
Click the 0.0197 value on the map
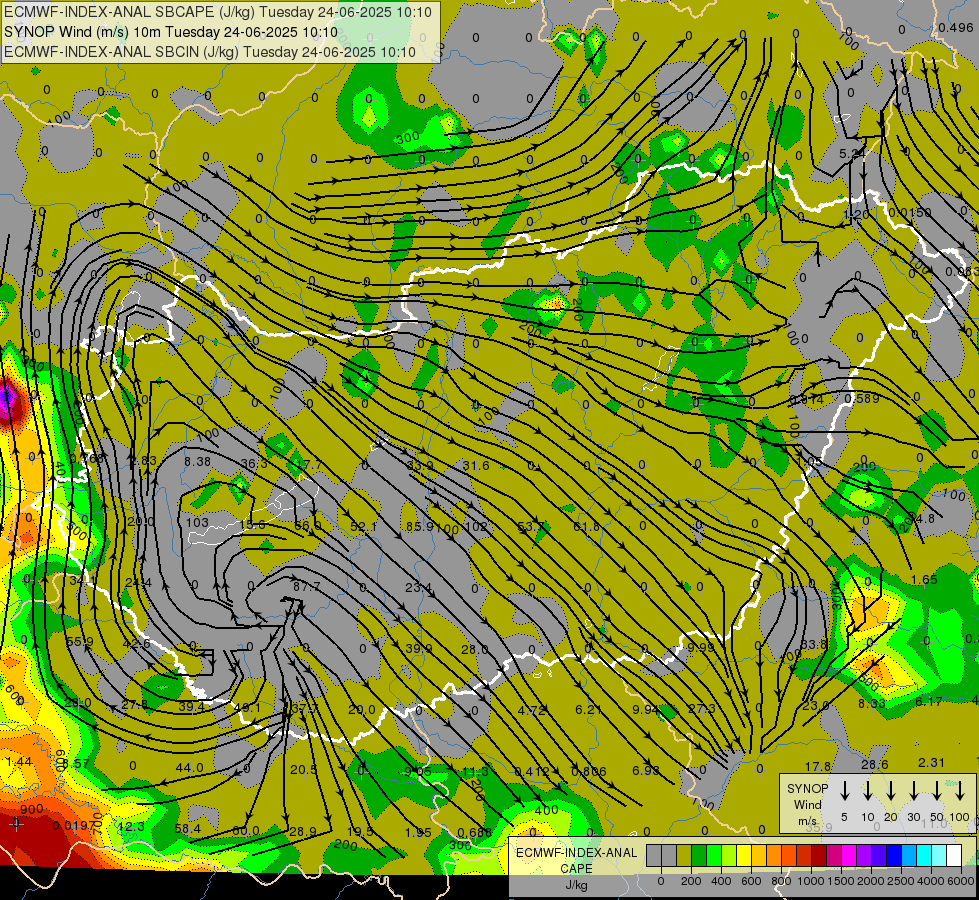click(74, 826)
